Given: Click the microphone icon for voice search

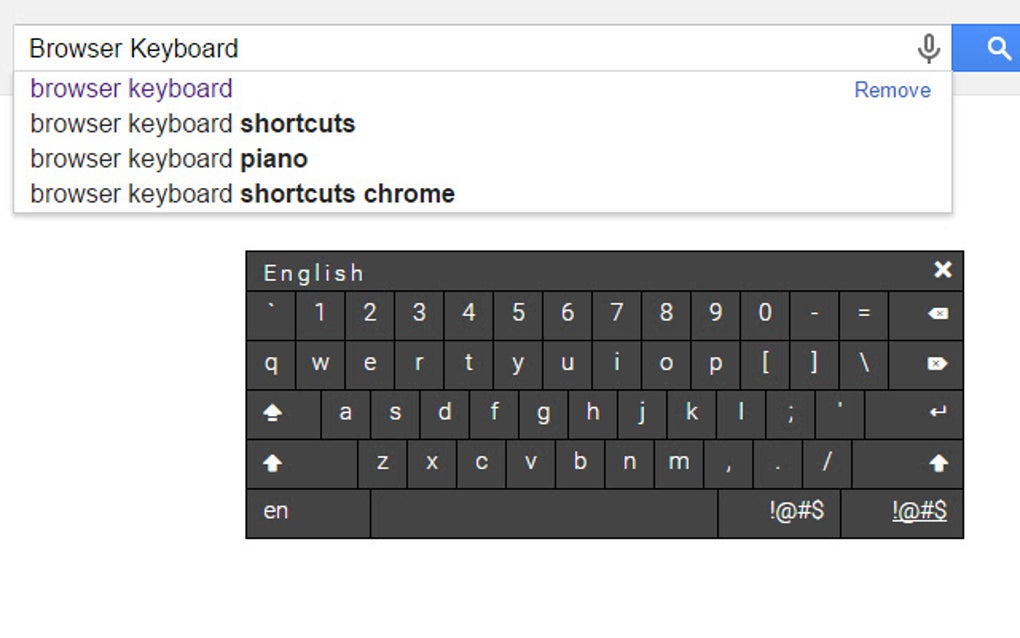Looking at the screenshot, I should pyautogui.click(x=928, y=47).
